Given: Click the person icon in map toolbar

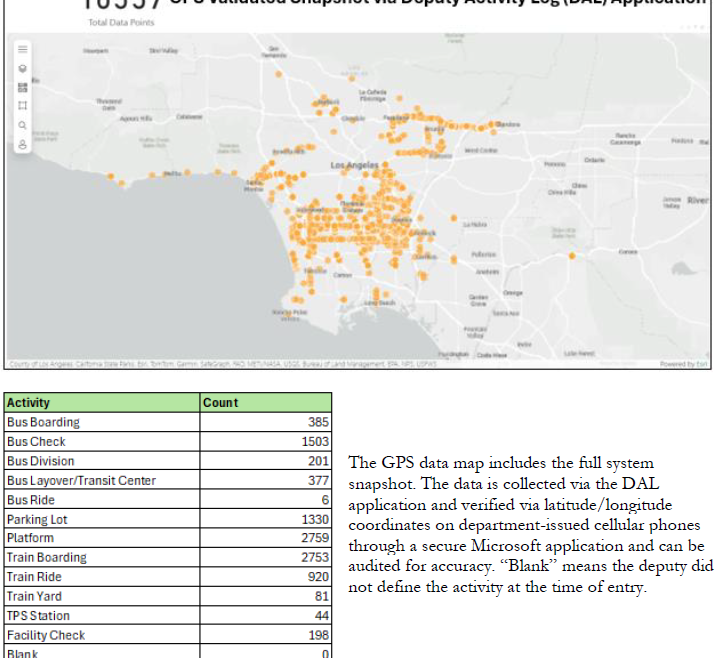Looking at the screenshot, I should pyautogui.click(x=22, y=144).
